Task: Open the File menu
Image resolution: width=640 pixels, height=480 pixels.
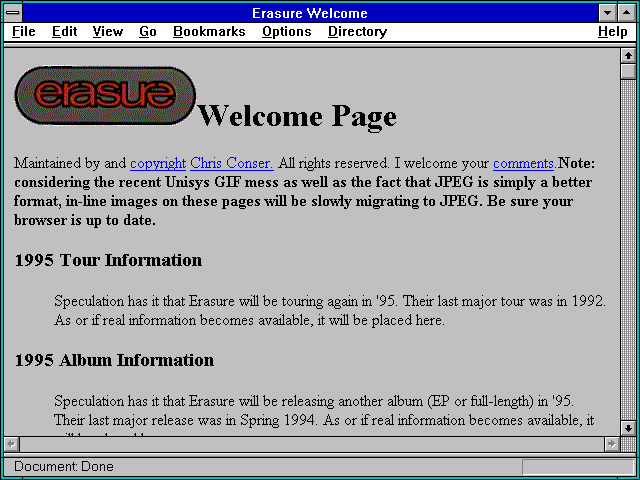Action: tap(24, 32)
